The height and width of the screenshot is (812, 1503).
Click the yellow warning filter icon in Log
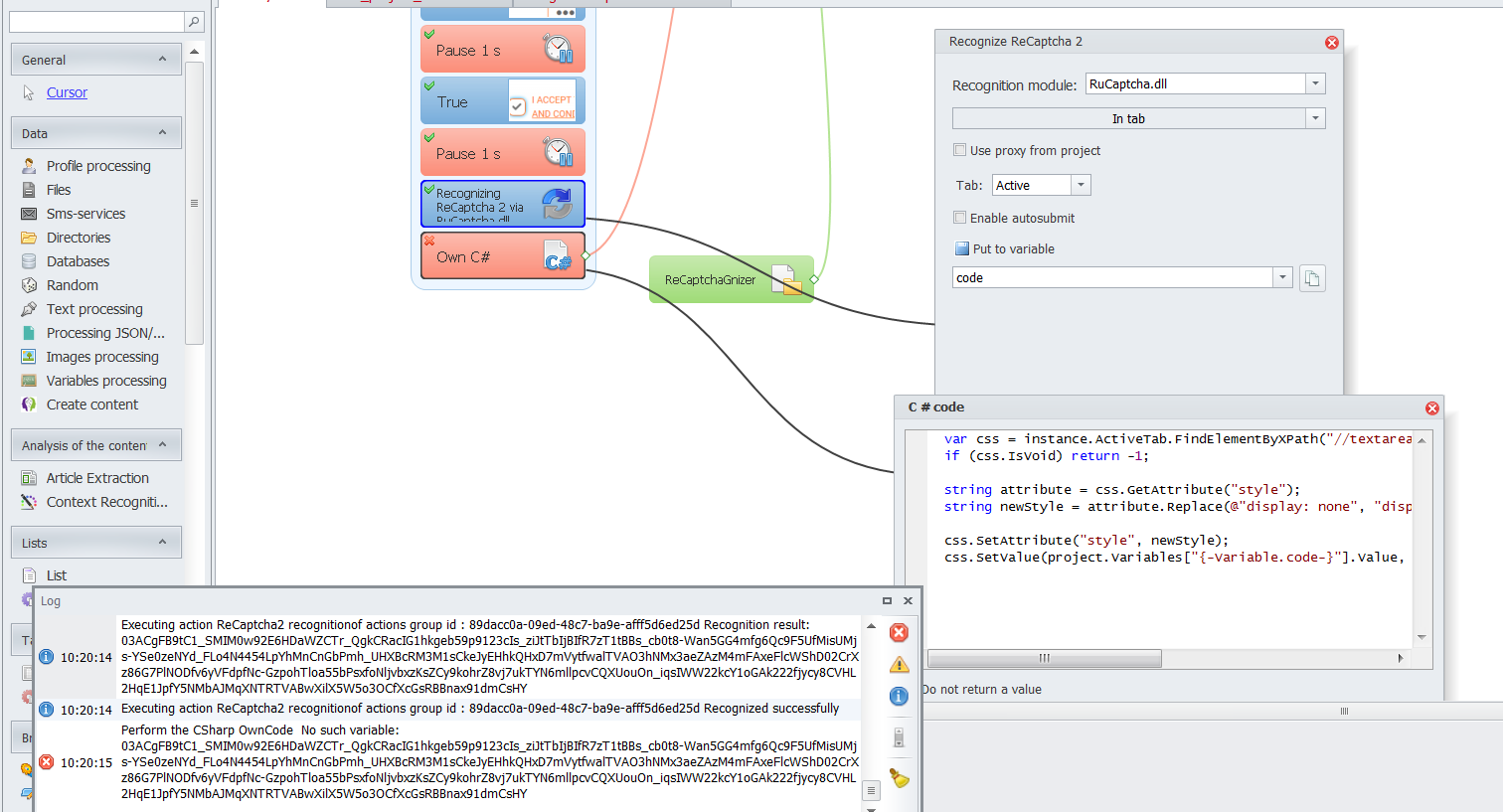pos(899,665)
